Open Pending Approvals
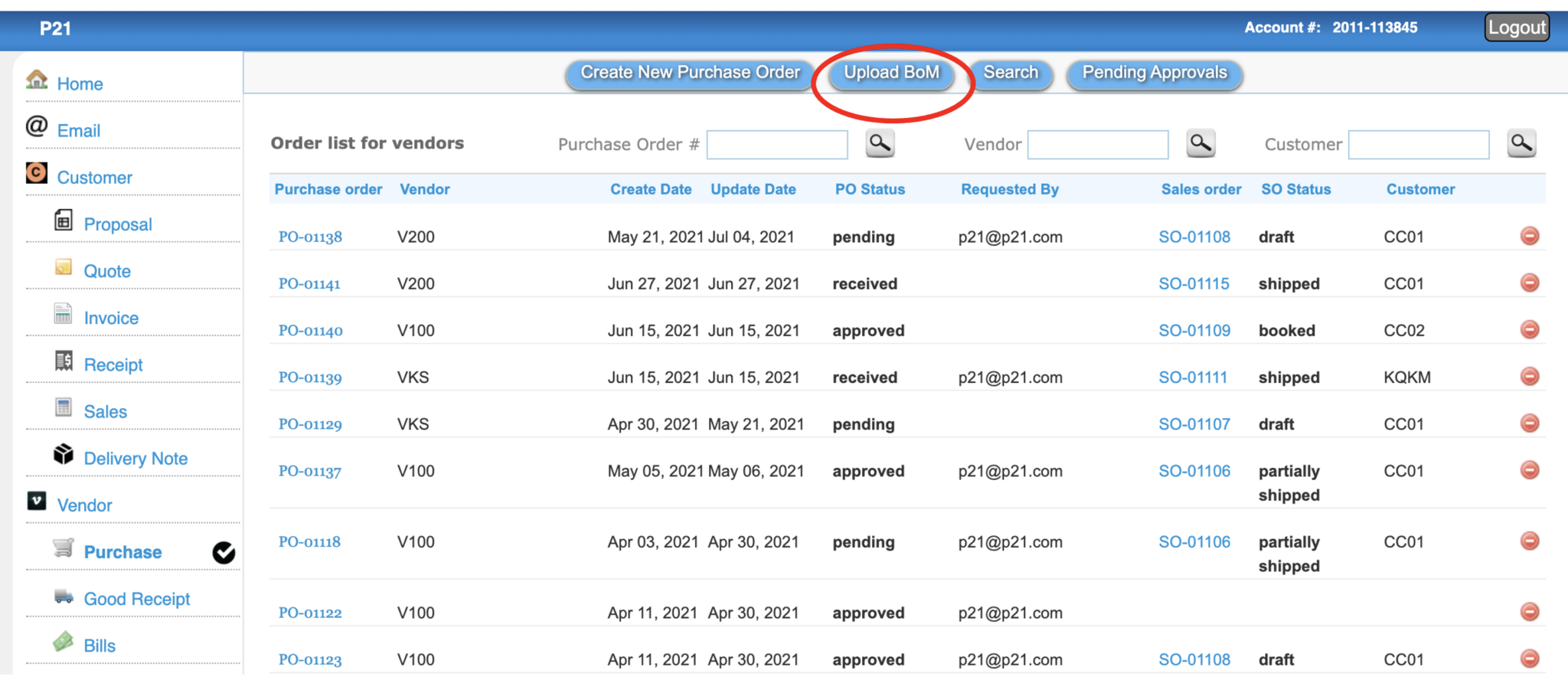The height and width of the screenshot is (690, 1568). point(1155,74)
